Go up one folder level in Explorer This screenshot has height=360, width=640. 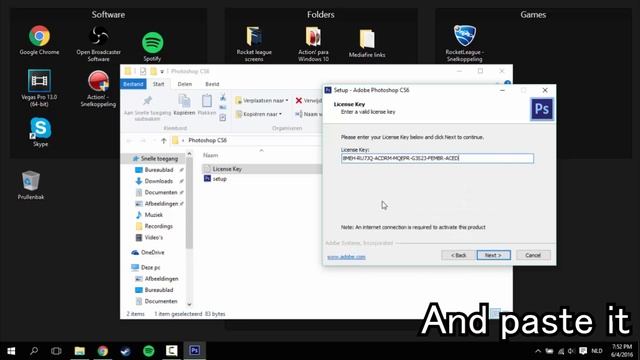[164, 140]
